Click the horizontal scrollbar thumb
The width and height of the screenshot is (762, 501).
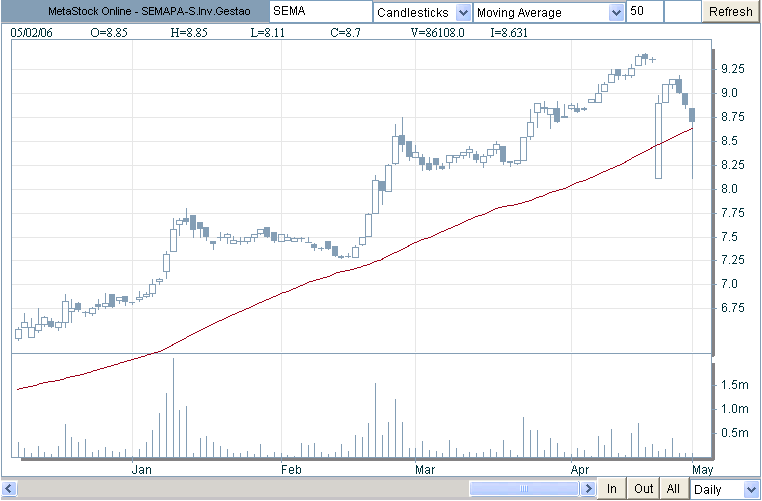click(524, 488)
